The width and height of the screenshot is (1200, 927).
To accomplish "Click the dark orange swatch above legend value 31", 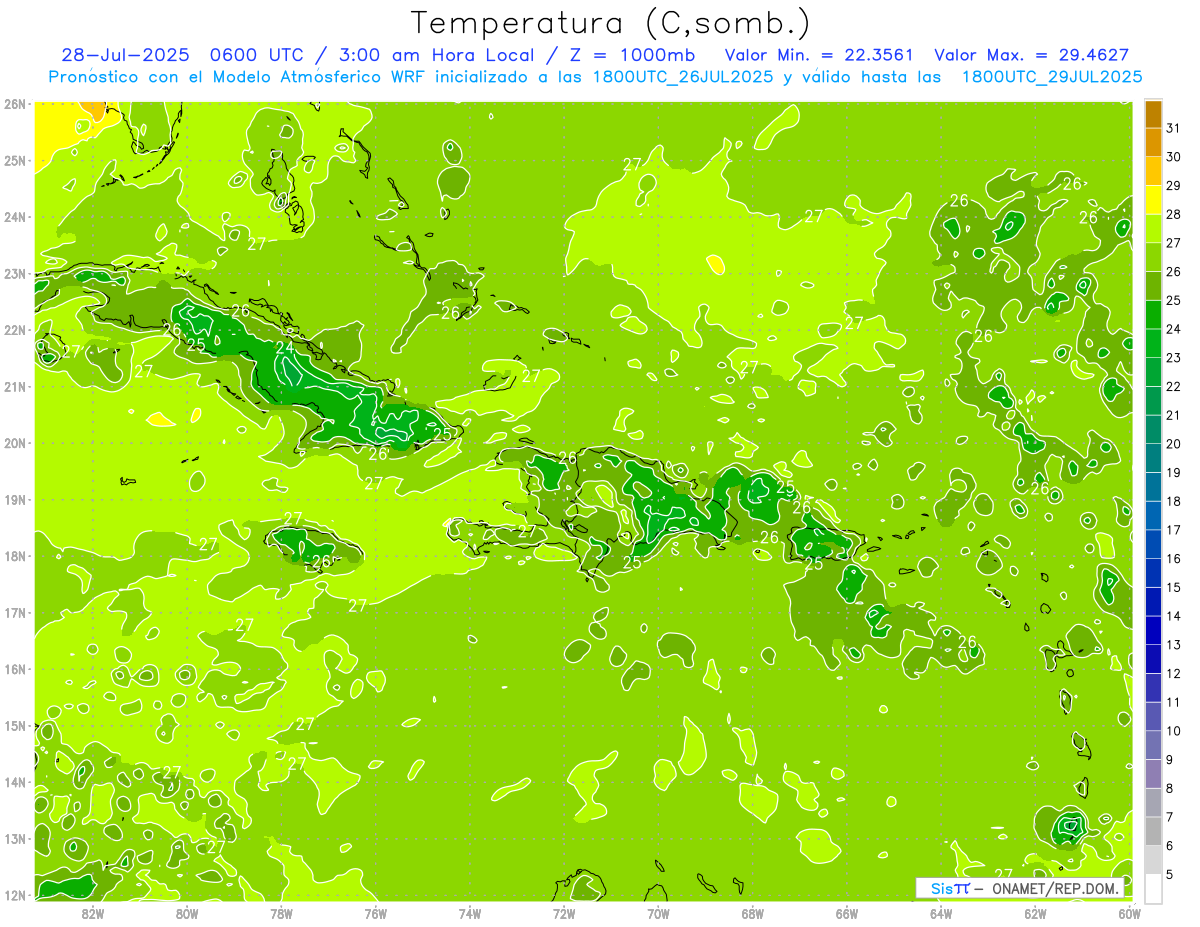I will point(1153,114).
